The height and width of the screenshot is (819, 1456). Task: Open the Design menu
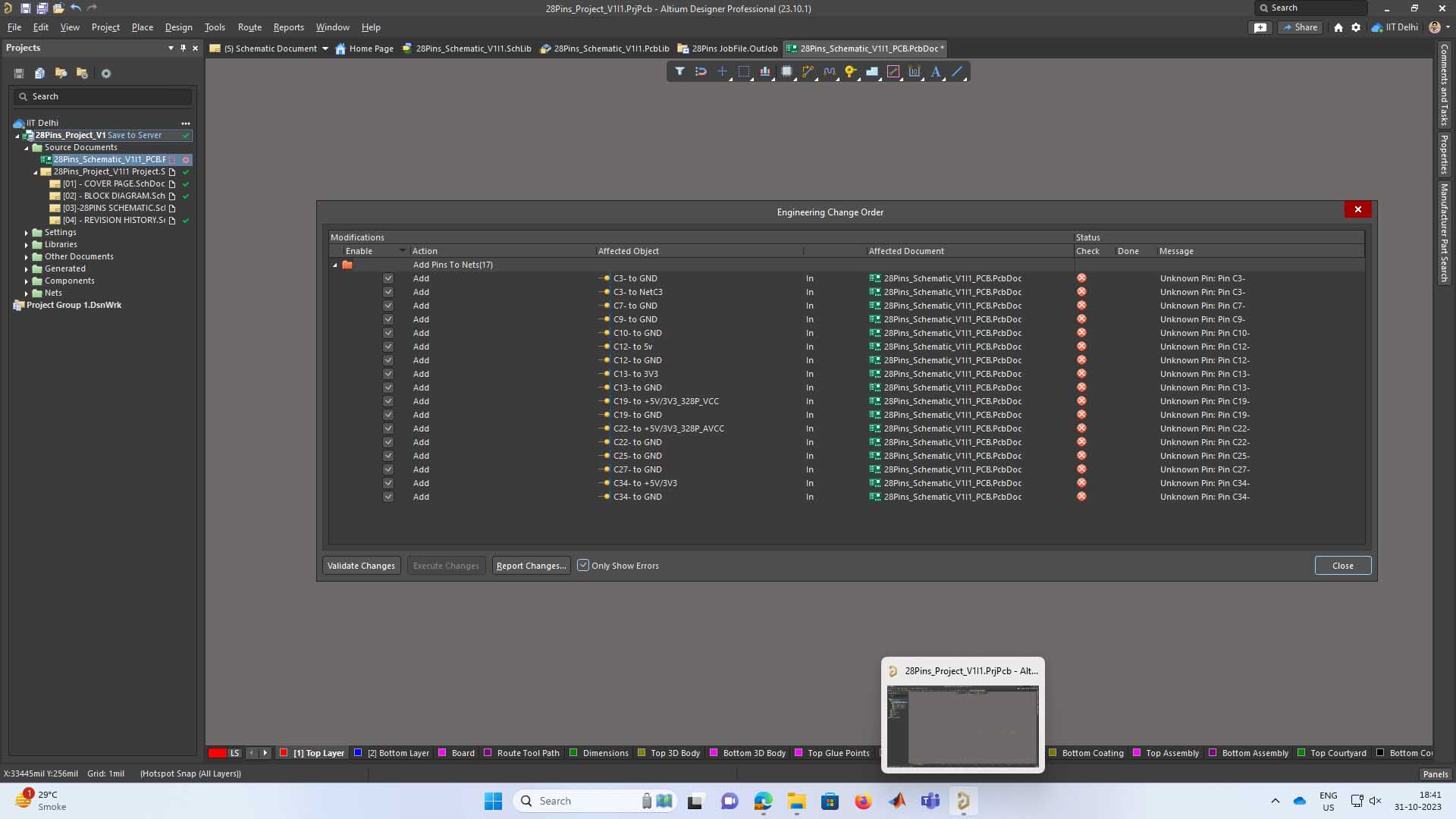point(178,27)
